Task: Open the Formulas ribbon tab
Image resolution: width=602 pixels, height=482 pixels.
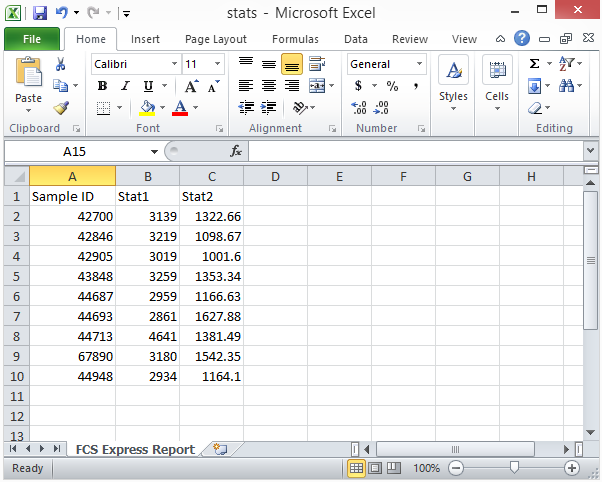Action: 294,39
